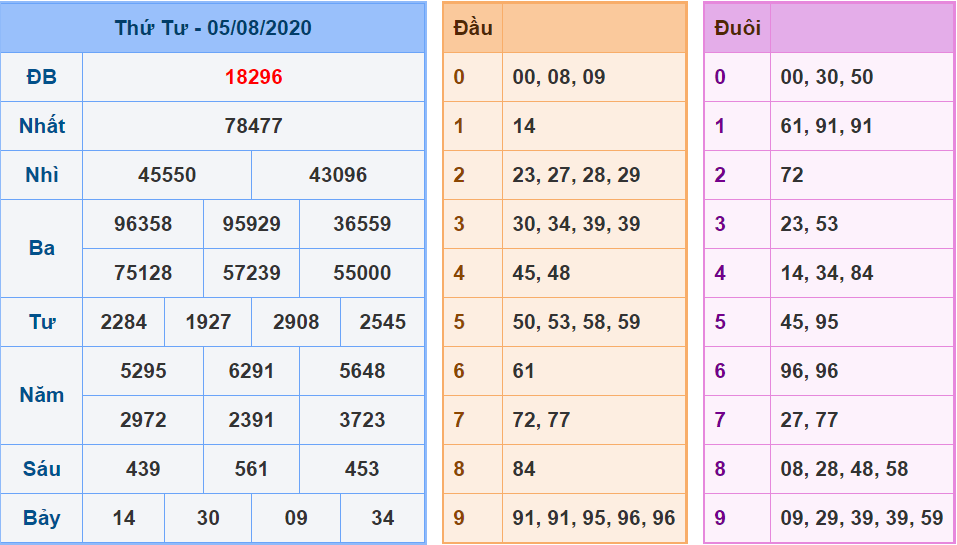Select Đầu values 91, 91, 95, 96, 96
Image resolution: width=957 pixels, height=545 pixels.
click(594, 518)
